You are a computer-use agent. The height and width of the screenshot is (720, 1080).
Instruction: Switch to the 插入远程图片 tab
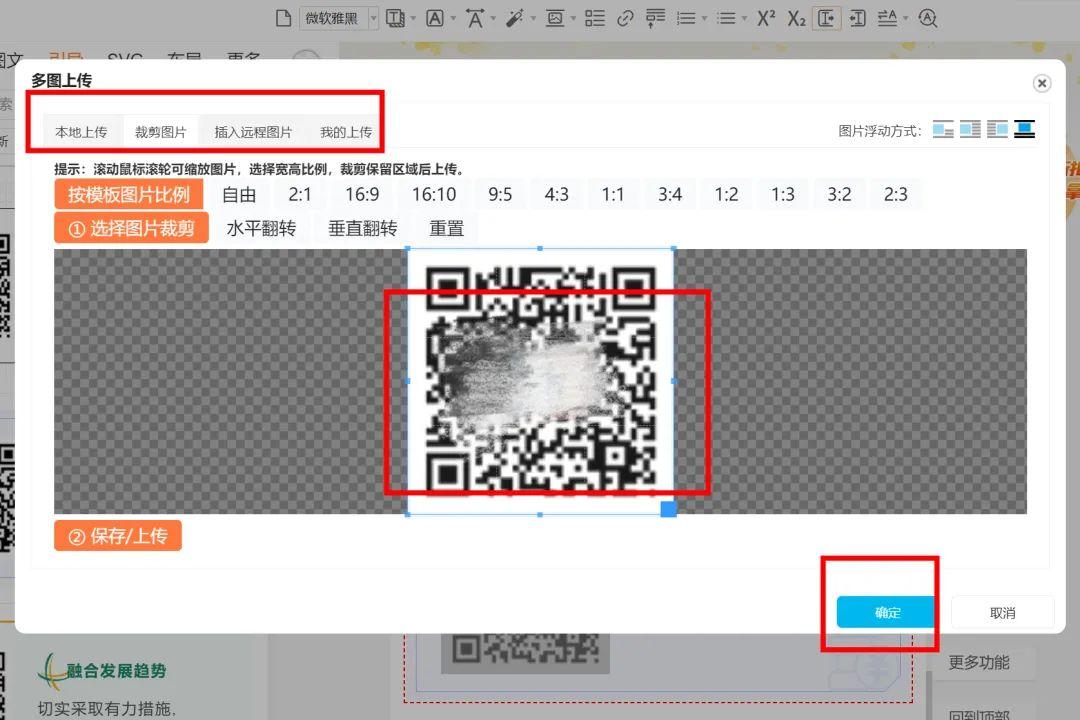click(253, 132)
